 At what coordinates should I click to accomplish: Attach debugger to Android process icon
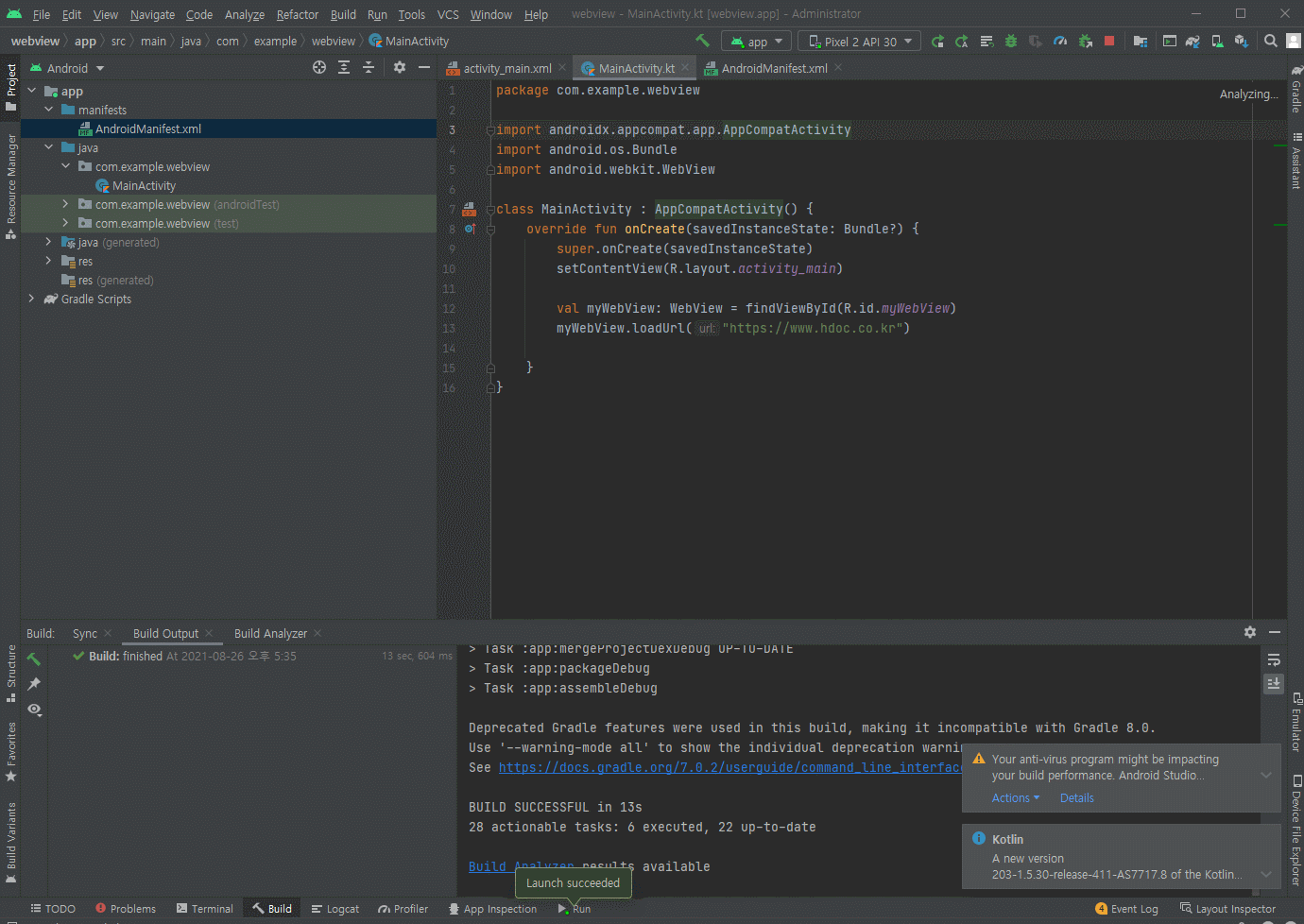[x=1085, y=42]
